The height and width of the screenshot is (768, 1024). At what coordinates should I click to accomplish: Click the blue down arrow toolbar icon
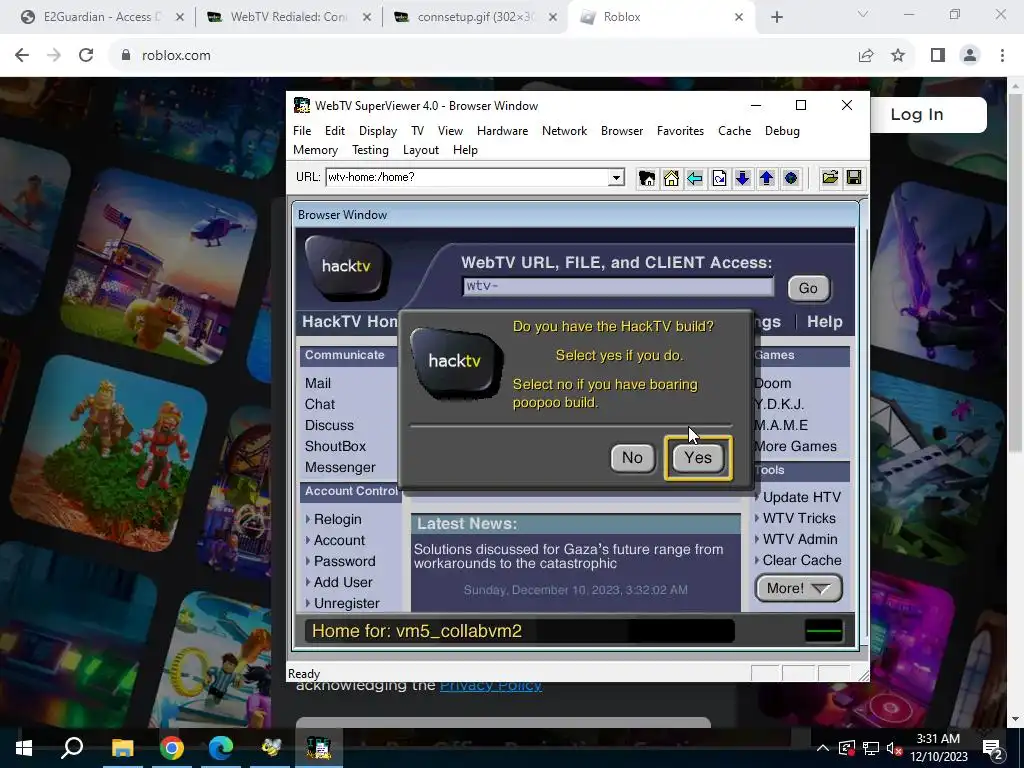pyautogui.click(x=743, y=178)
